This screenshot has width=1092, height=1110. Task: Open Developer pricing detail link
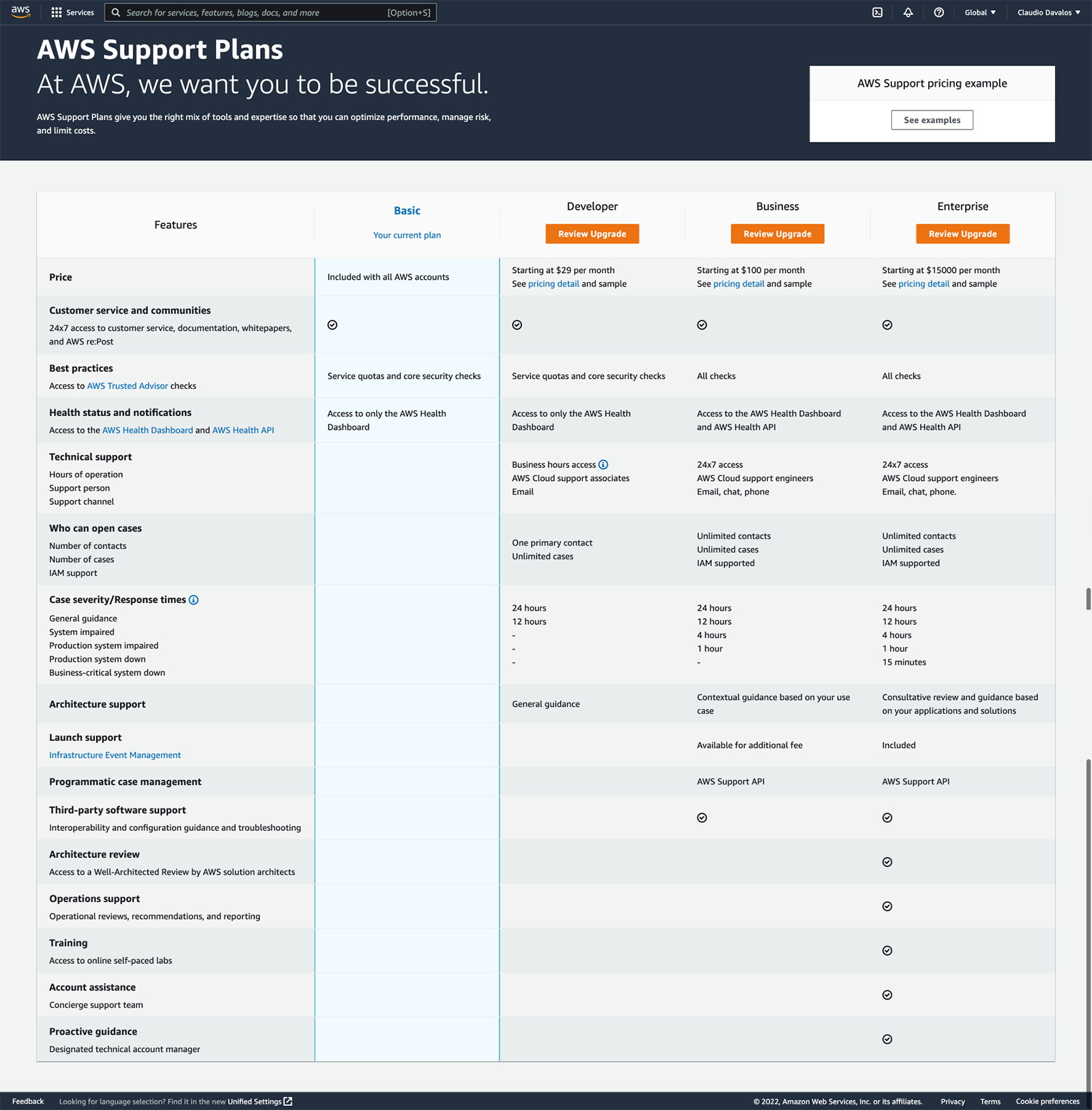(x=554, y=284)
